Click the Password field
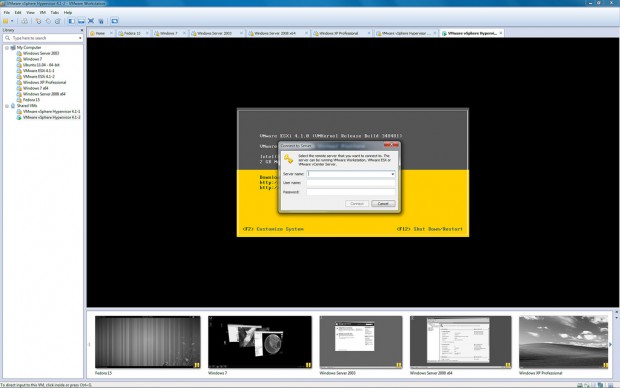 [351, 192]
